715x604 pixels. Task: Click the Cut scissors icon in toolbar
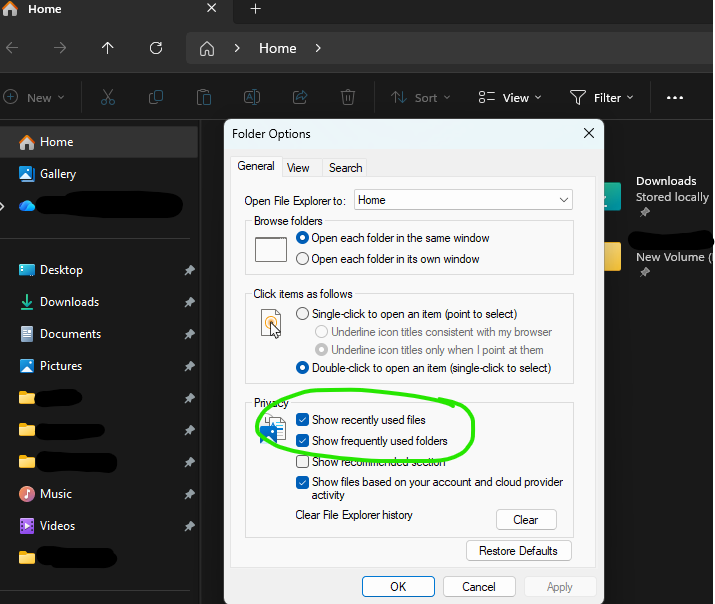tap(108, 97)
